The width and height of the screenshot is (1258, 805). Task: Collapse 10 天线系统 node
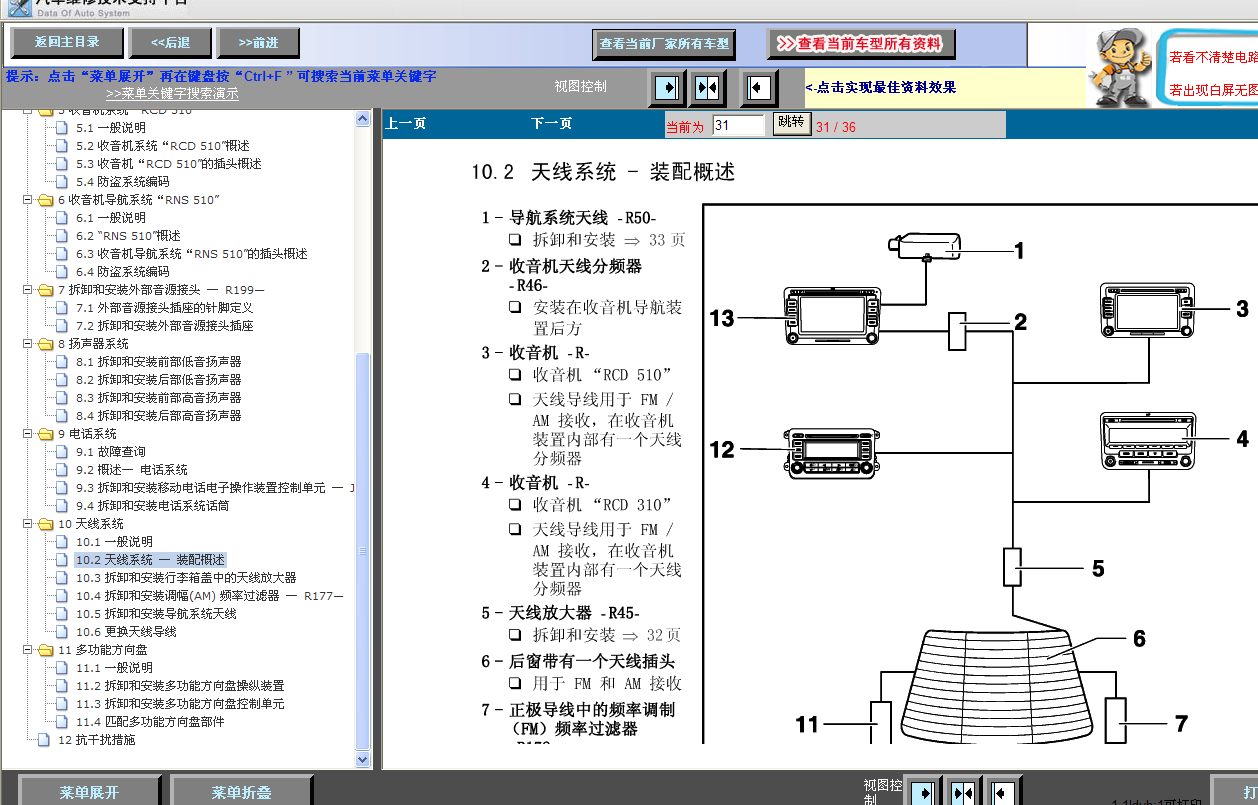click(28, 524)
